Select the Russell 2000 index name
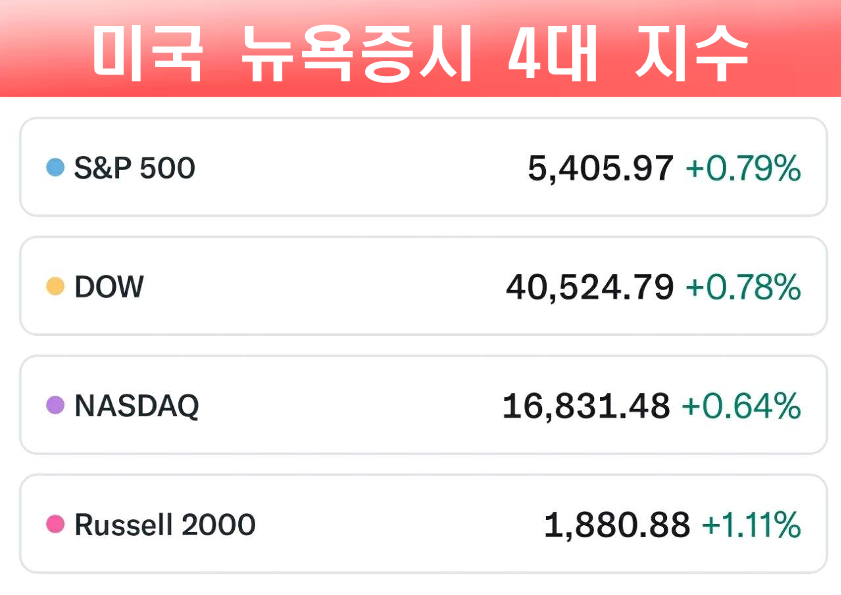Image resolution: width=841 pixels, height=595 pixels. pyautogui.click(x=165, y=525)
